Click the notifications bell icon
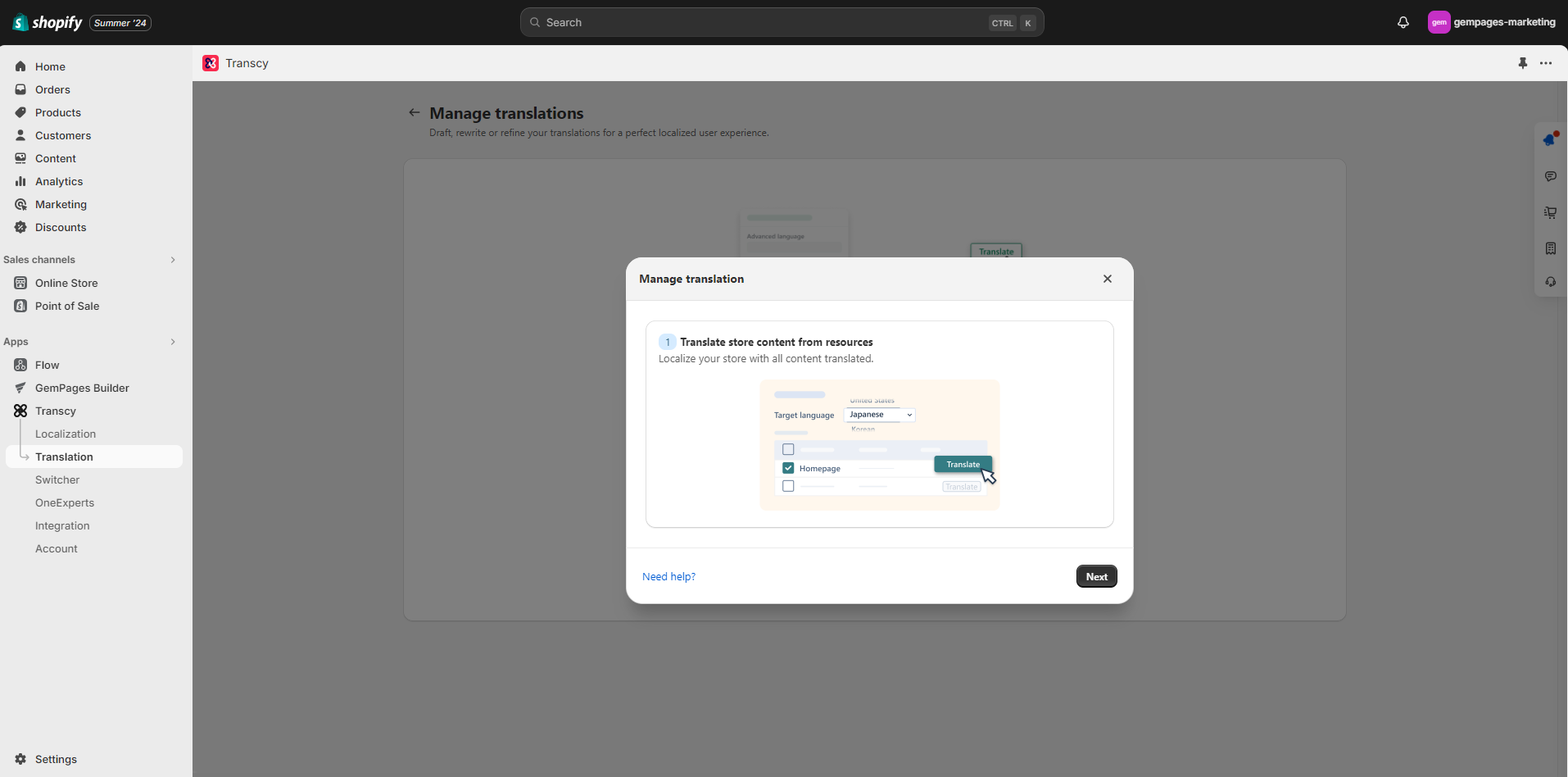 (x=1403, y=22)
